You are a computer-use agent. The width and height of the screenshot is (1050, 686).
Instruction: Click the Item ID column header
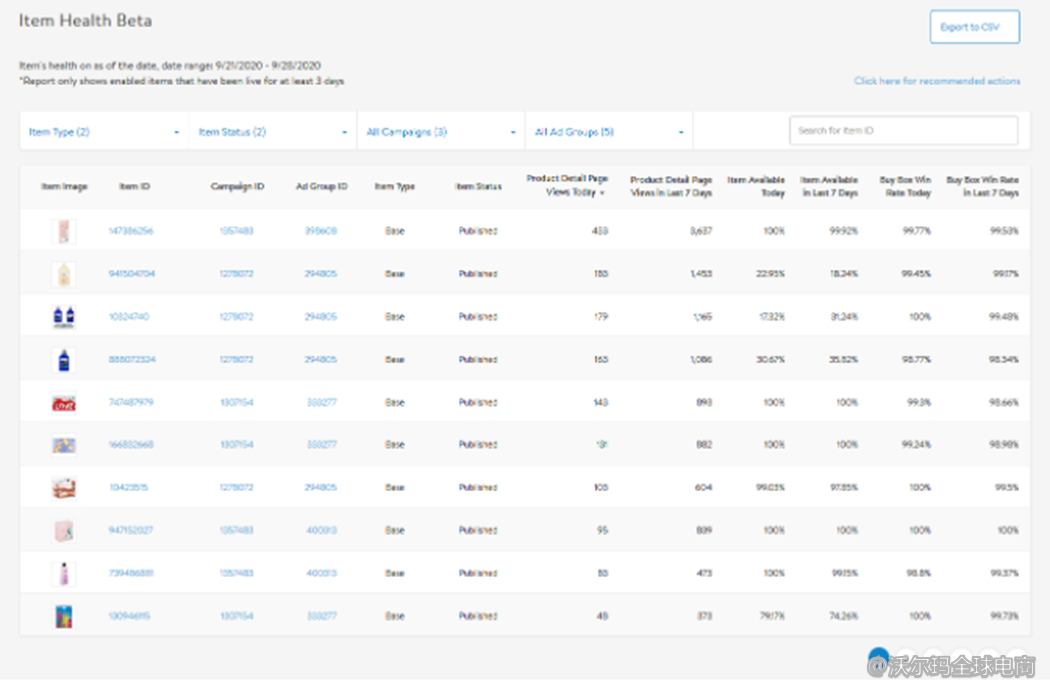tap(135, 187)
